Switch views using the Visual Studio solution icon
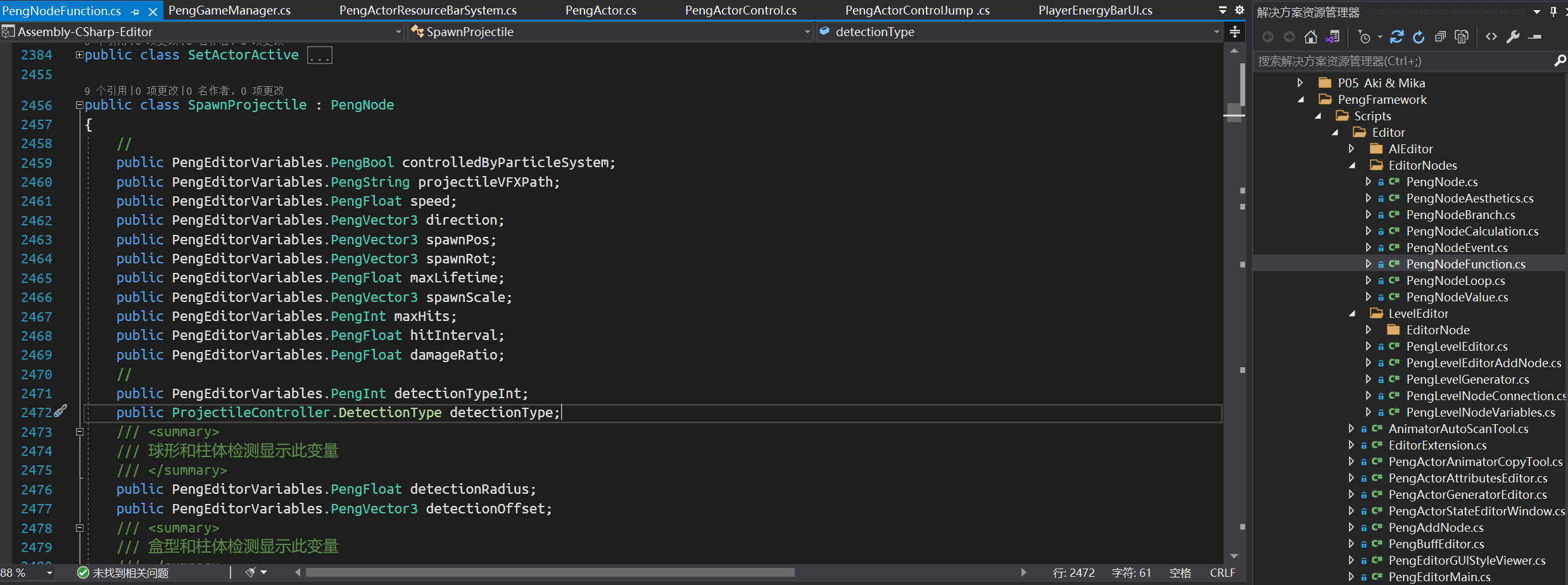1568x585 pixels. [1332, 37]
